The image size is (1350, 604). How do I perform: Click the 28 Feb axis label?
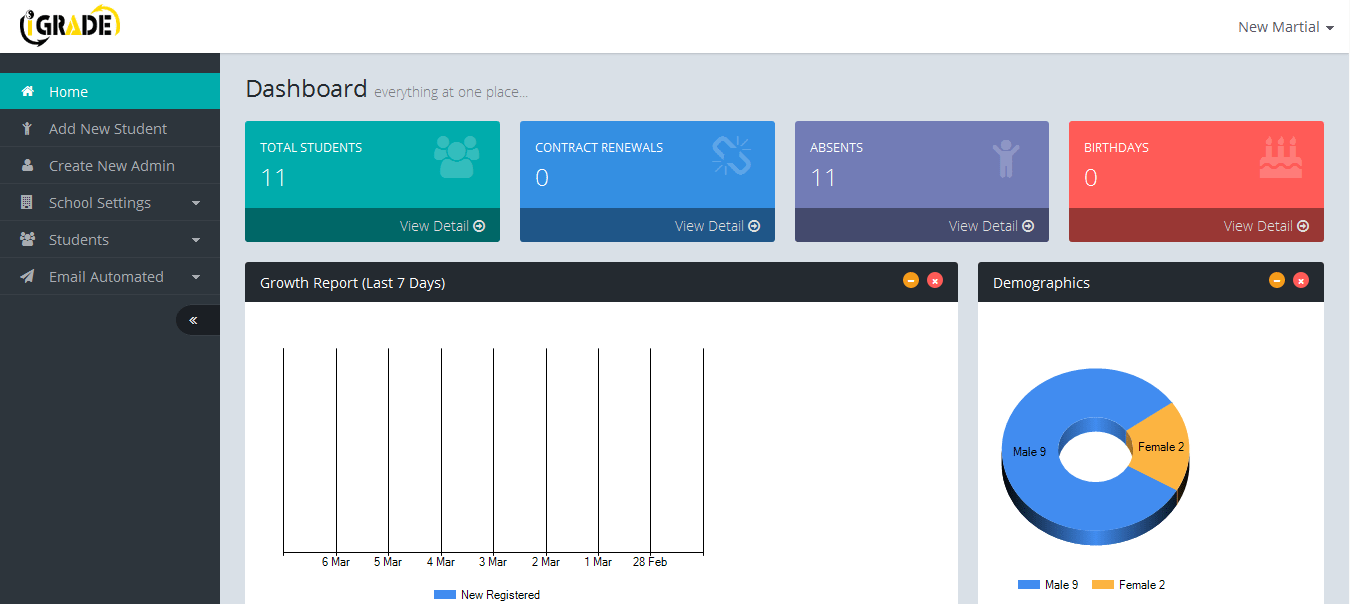[x=650, y=562]
